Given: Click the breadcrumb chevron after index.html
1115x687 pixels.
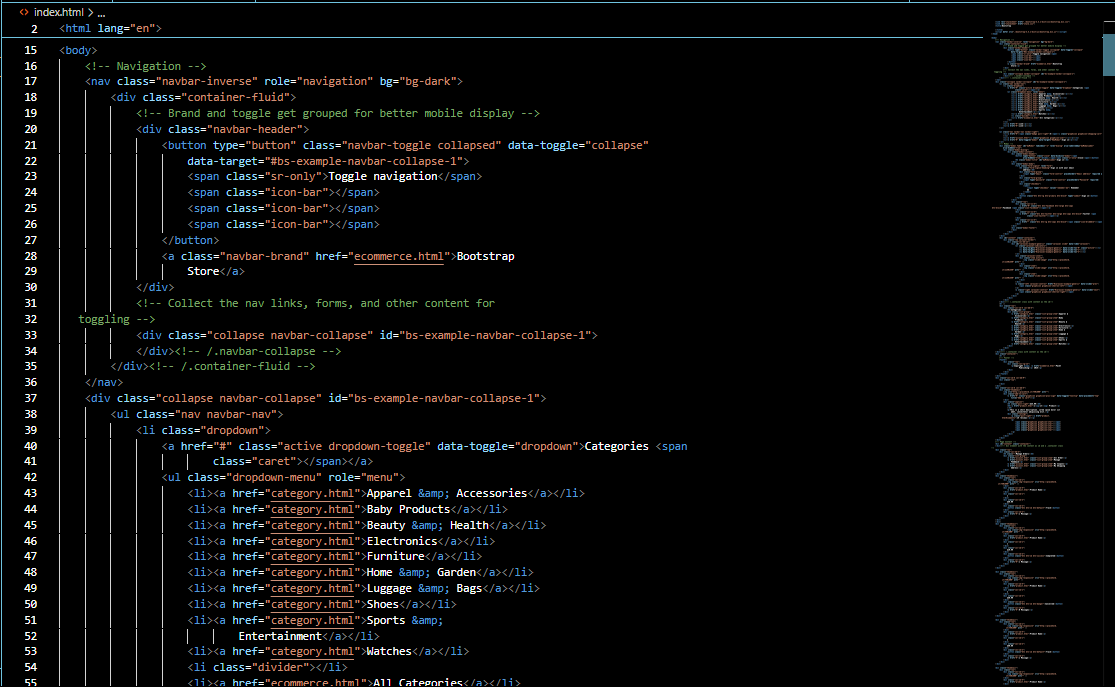Looking at the screenshot, I should [90, 12].
